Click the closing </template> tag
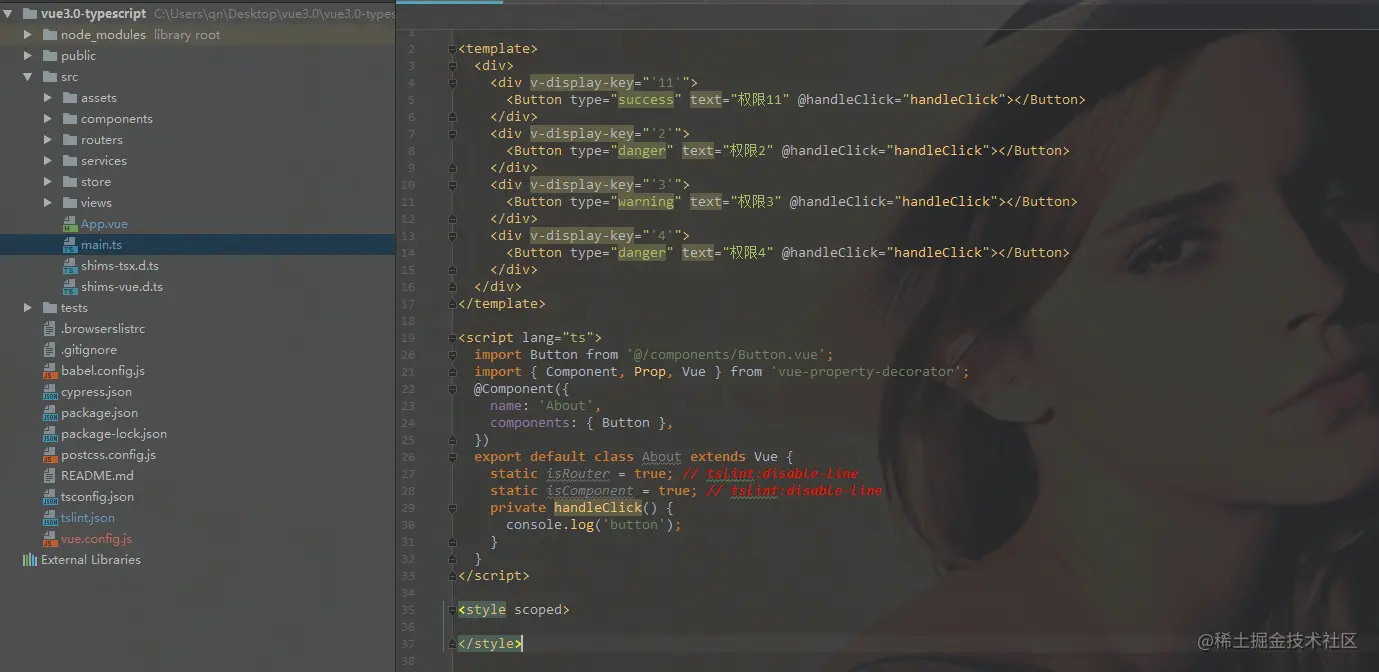Viewport: 1379px width, 672px height. point(501,304)
